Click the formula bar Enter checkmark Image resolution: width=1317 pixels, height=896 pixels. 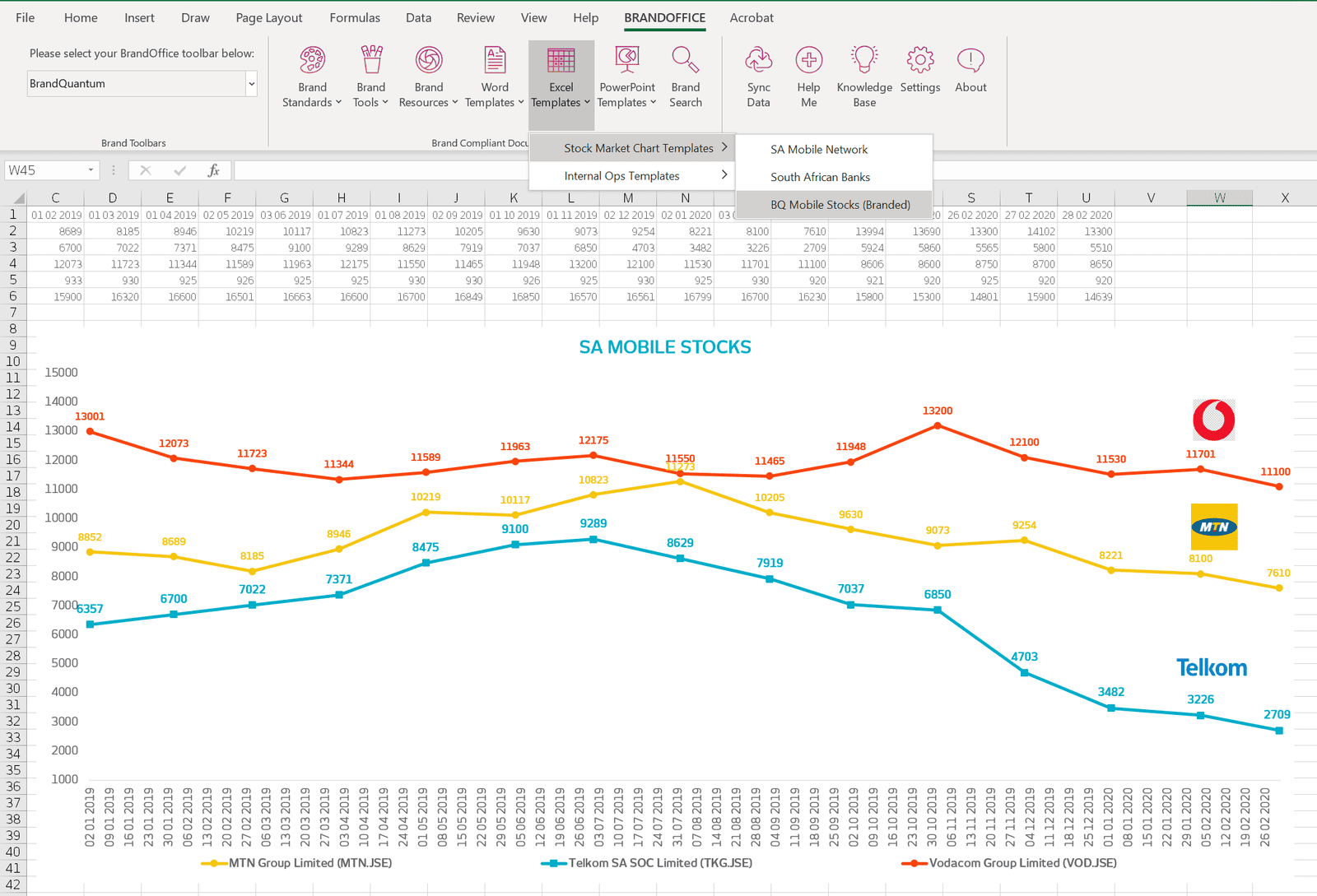[179, 170]
